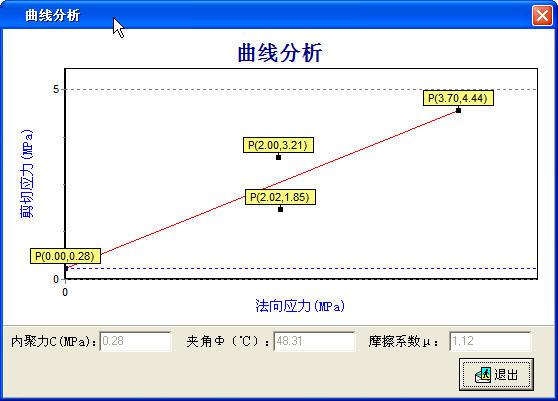The image size is (558, 401).
Task: Click the 内聚力C input field showing 0.28
Action: (135, 341)
